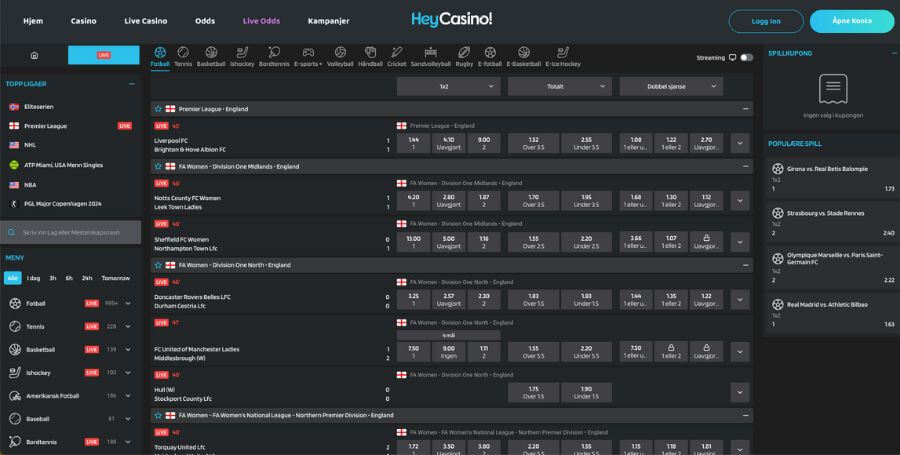Click the Åpne Konto button

pos(852,21)
